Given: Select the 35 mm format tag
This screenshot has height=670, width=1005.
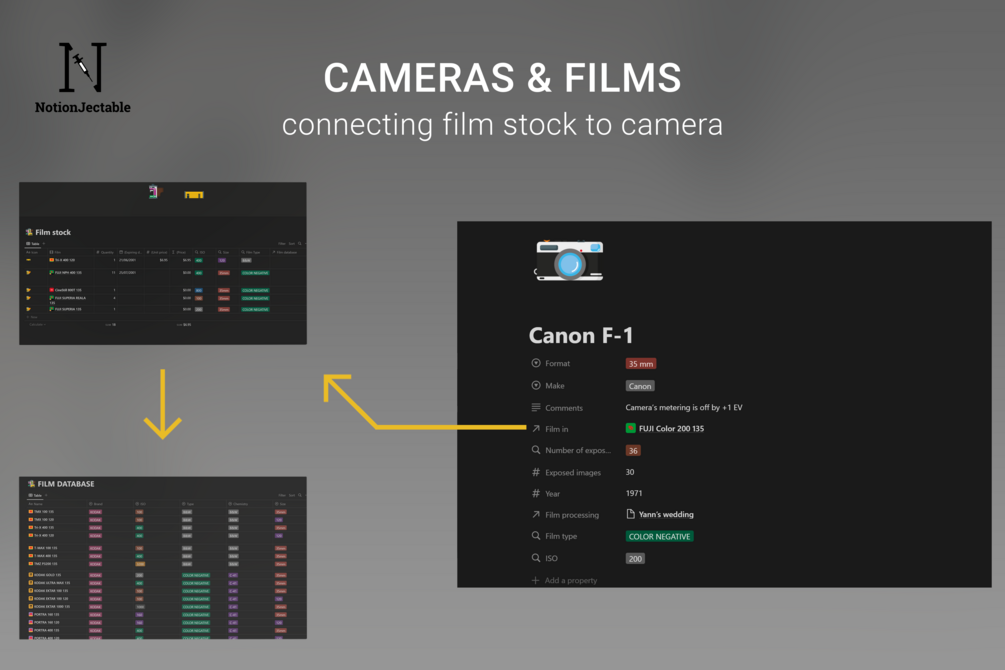Looking at the screenshot, I should 640,364.
